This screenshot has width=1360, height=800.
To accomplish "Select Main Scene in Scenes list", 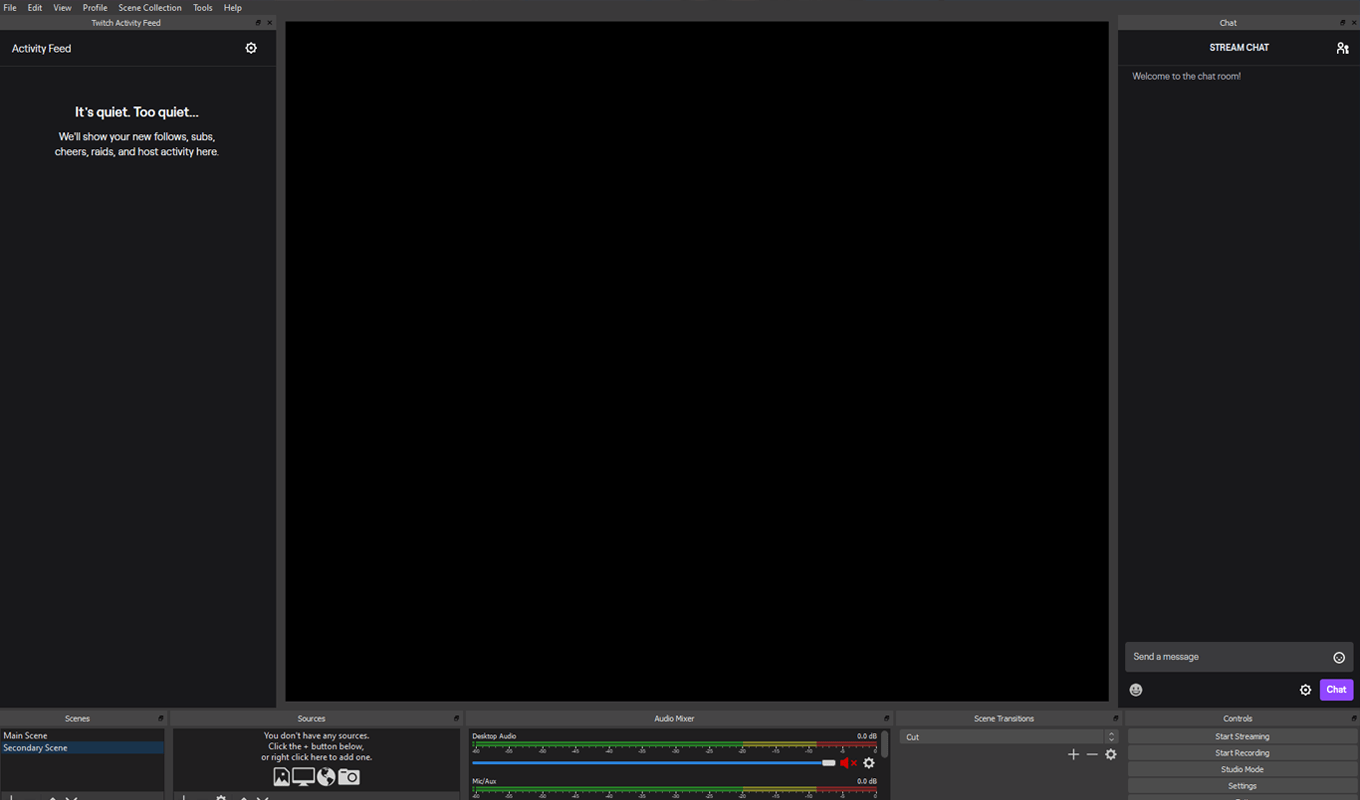I will point(82,736).
